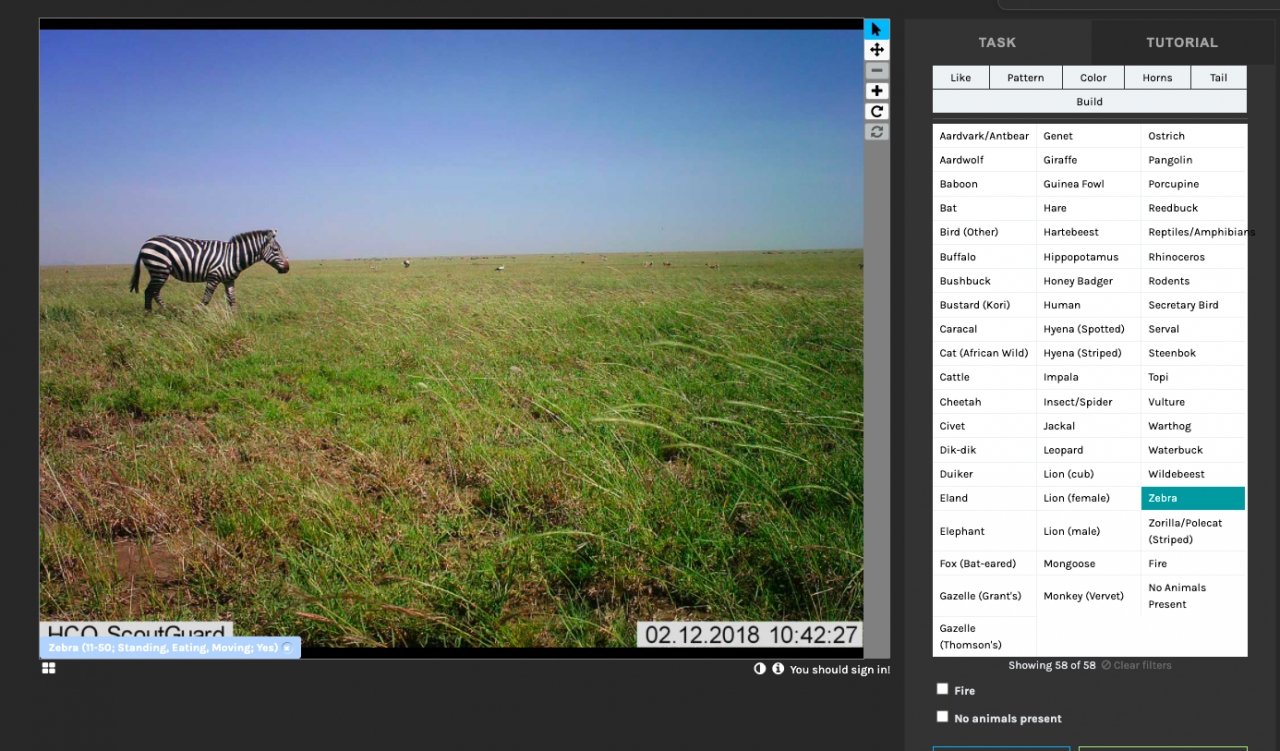Click the You should sign in message
Viewport: 1280px width, 751px height.
839,670
